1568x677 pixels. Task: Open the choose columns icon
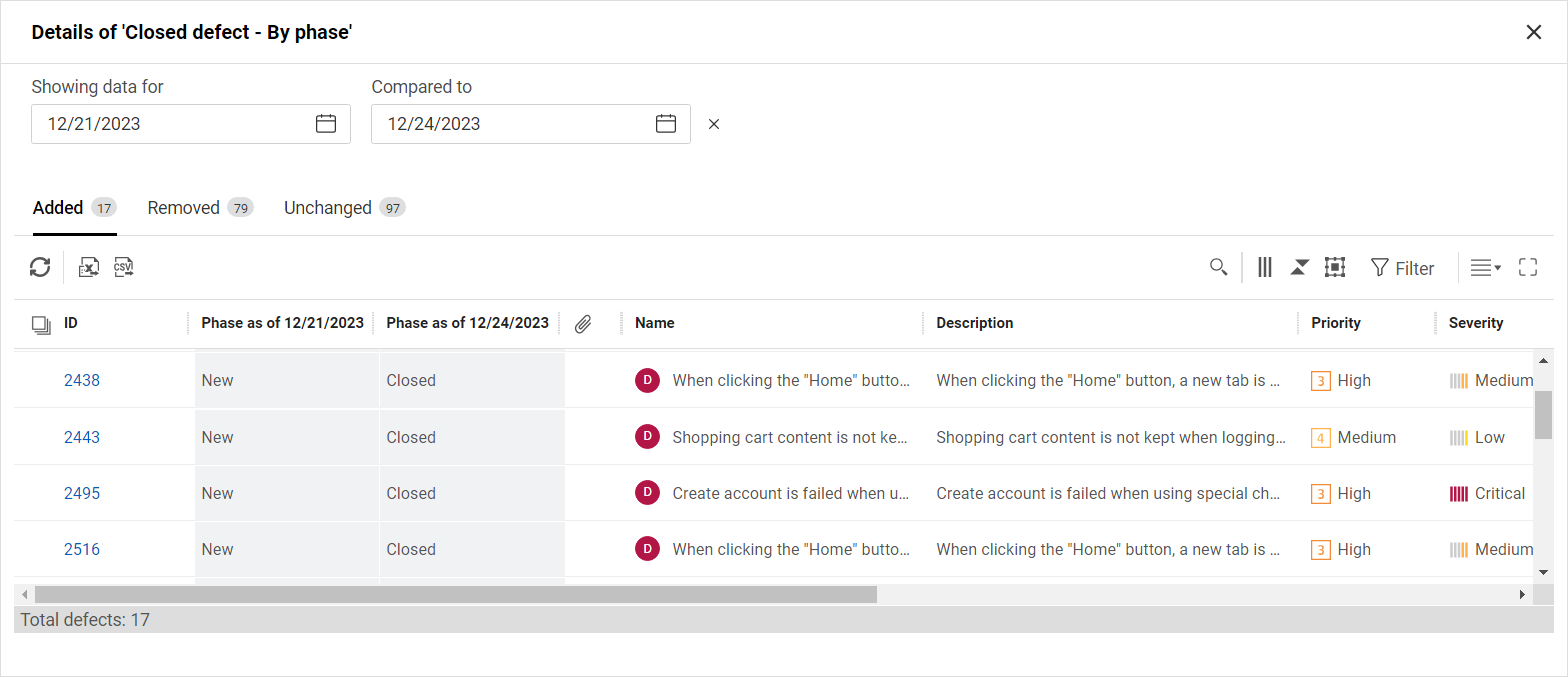1265,267
